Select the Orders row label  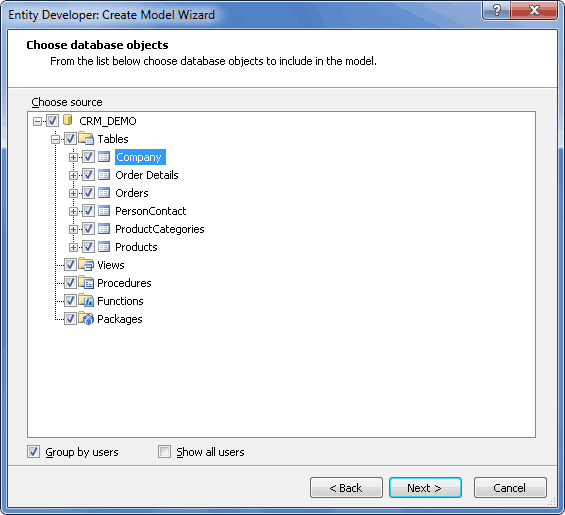click(x=132, y=193)
